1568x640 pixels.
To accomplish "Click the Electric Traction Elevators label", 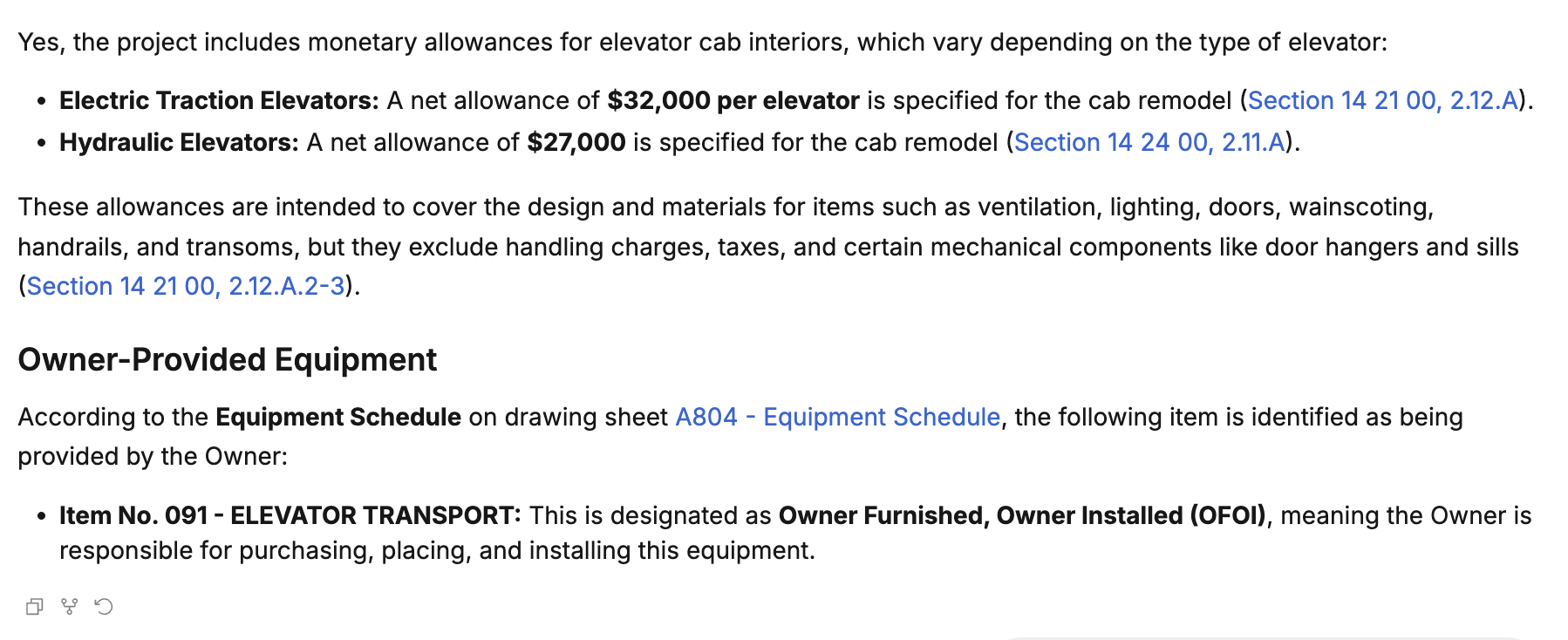I will tap(218, 101).
